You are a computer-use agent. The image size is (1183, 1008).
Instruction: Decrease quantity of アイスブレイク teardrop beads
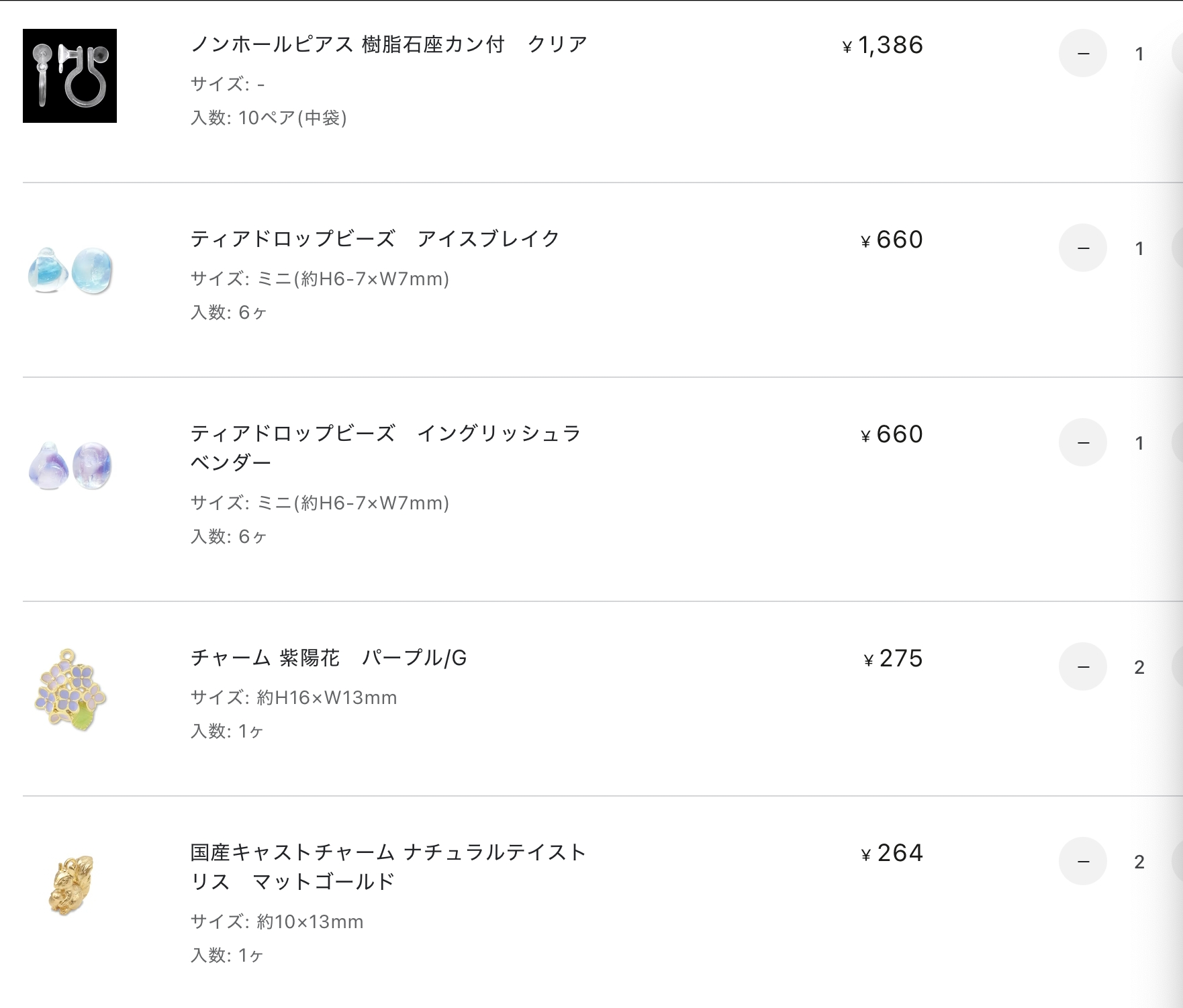pos(1083,248)
